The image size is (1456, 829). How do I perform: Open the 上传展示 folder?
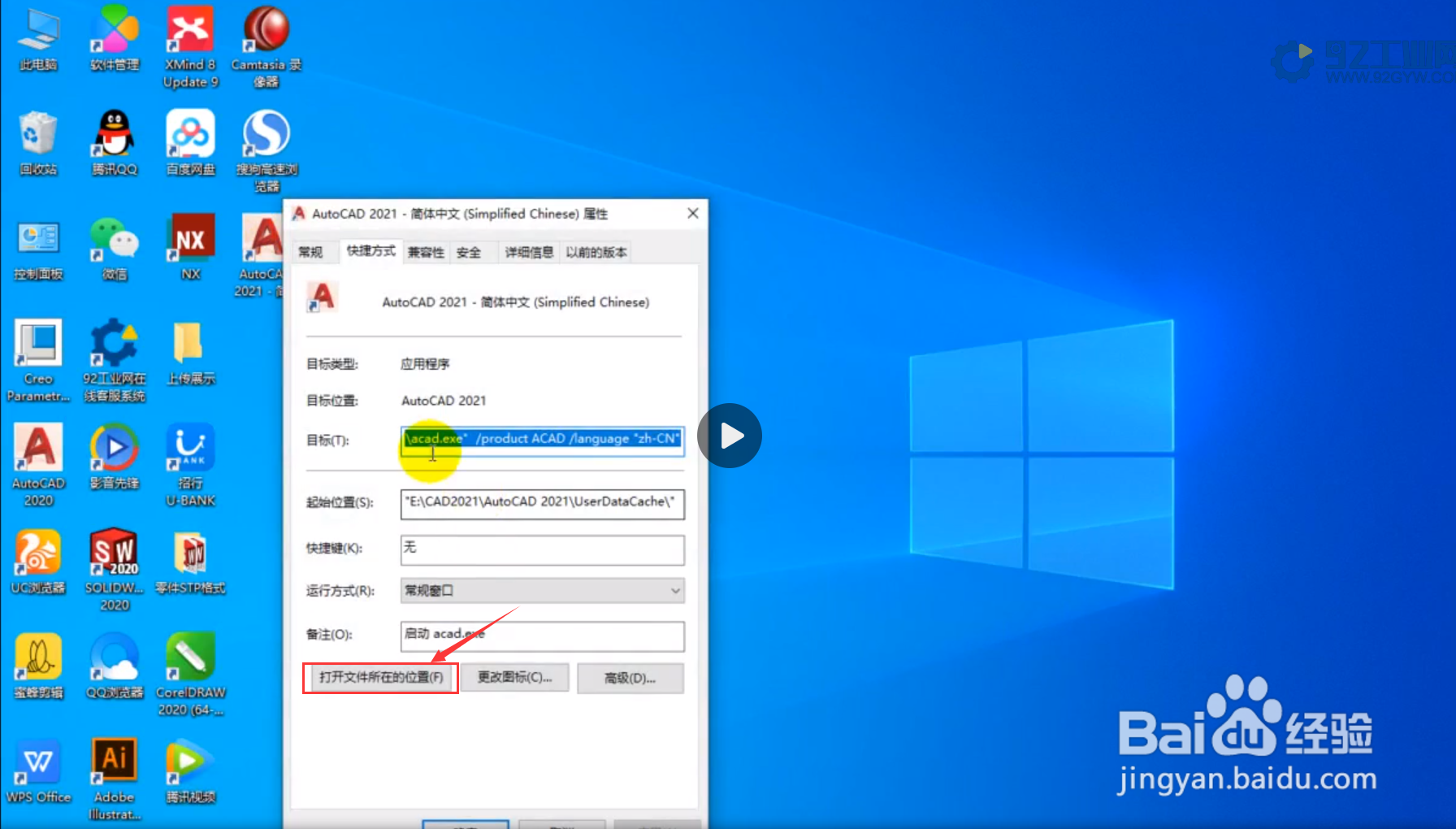tap(190, 353)
